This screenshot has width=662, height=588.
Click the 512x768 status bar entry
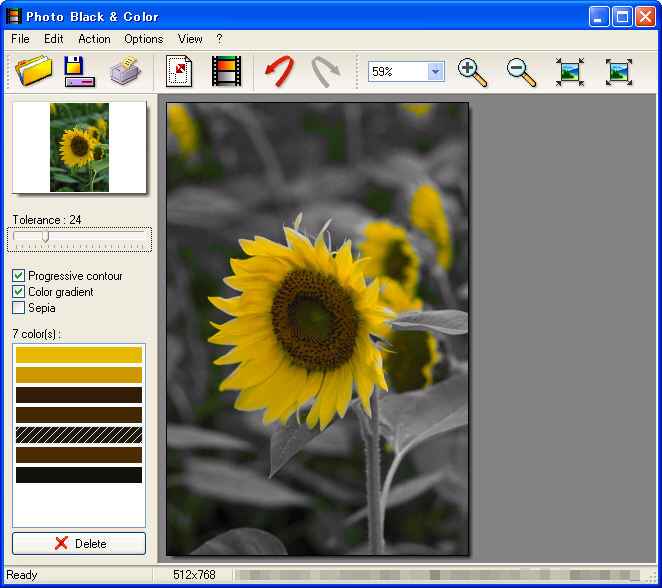point(194,574)
